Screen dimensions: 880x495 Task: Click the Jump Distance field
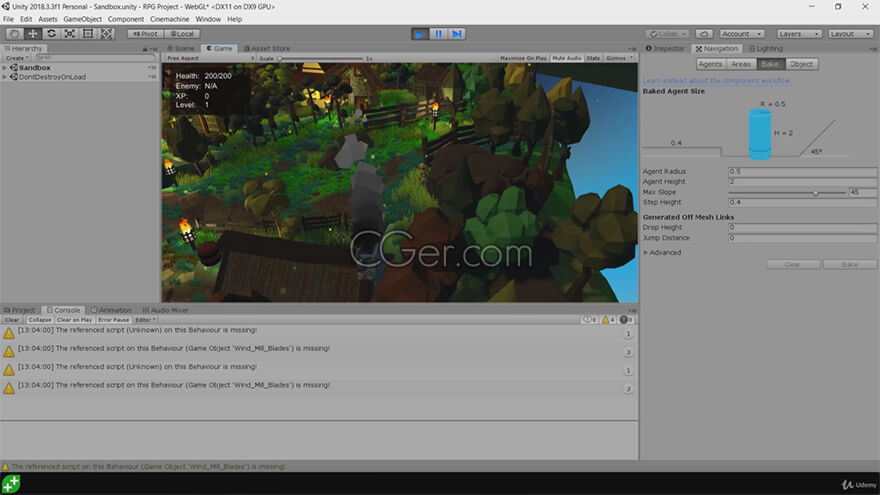pyautogui.click(x=802, y=238)
